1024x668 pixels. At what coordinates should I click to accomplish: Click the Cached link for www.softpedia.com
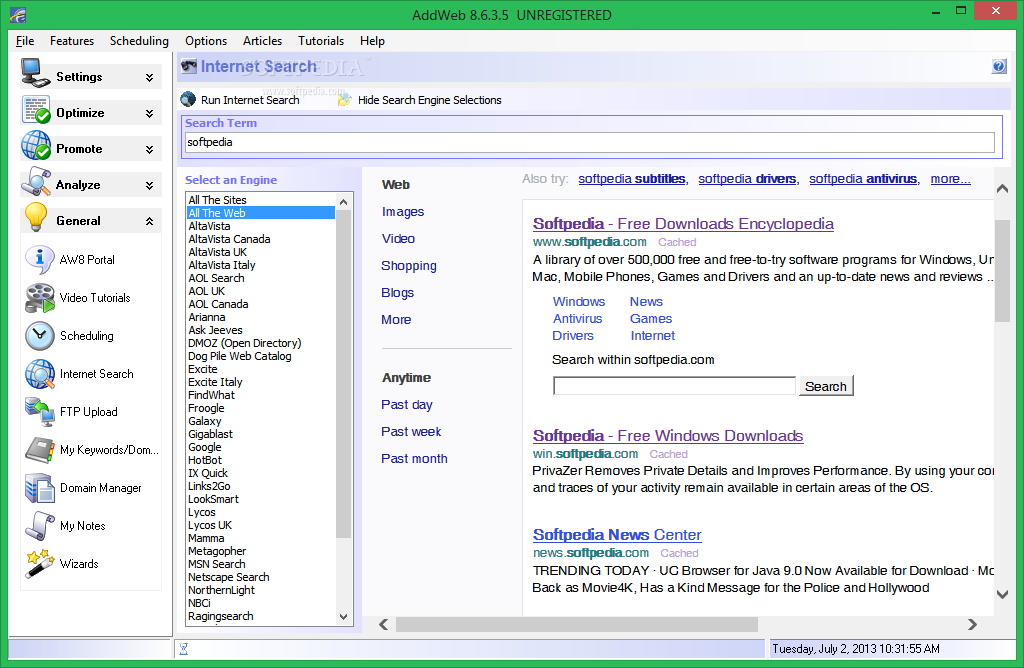point(677,242)
